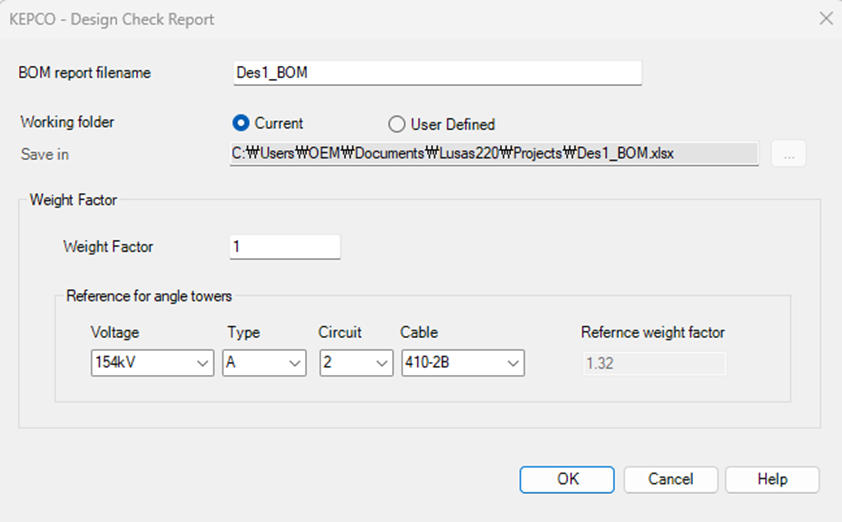Expand the Type dropdown showing A
This screenshot has height=522, width=842.
tap(264, 363)
